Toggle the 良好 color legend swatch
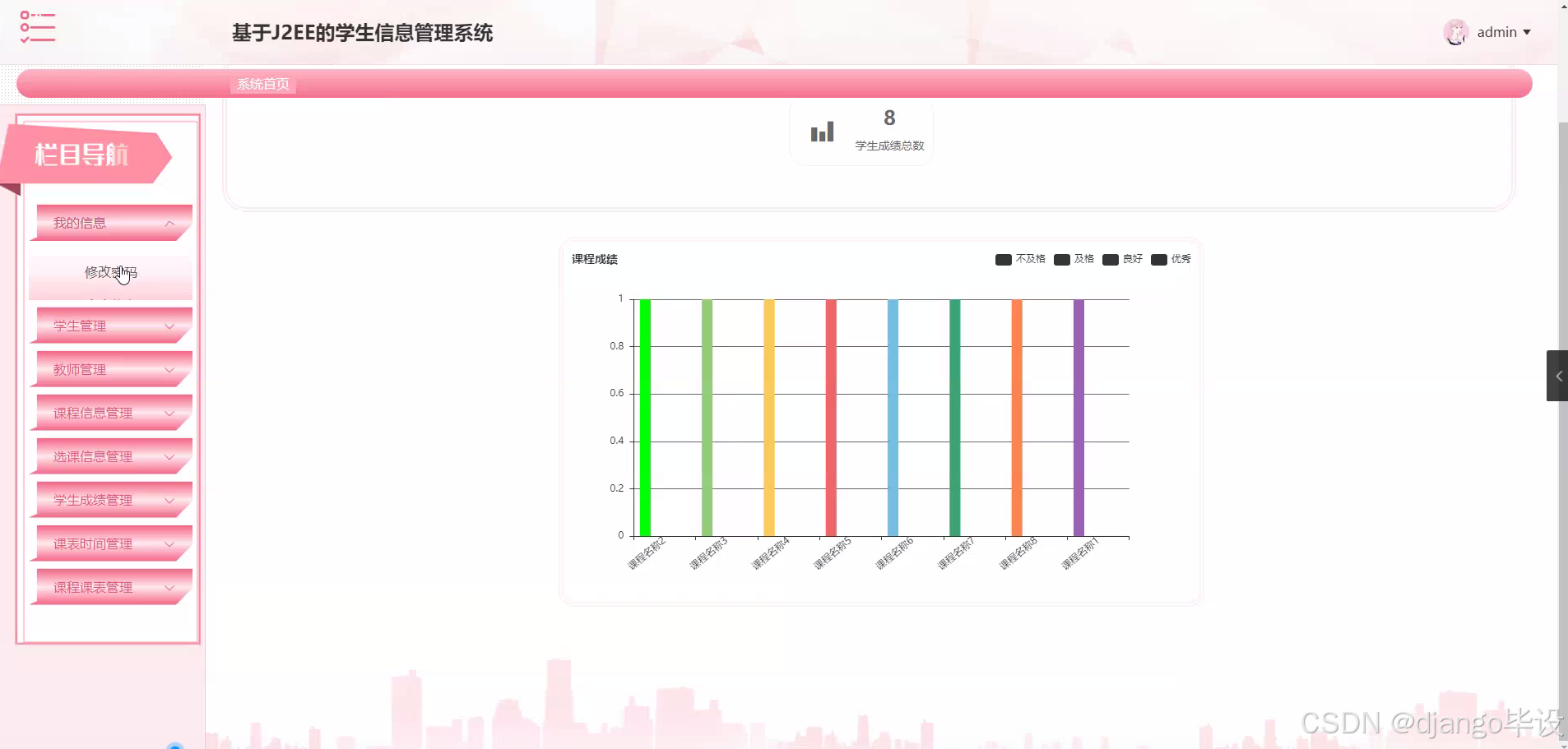This screenshot has width=1568, height=749. [1111, 259]
